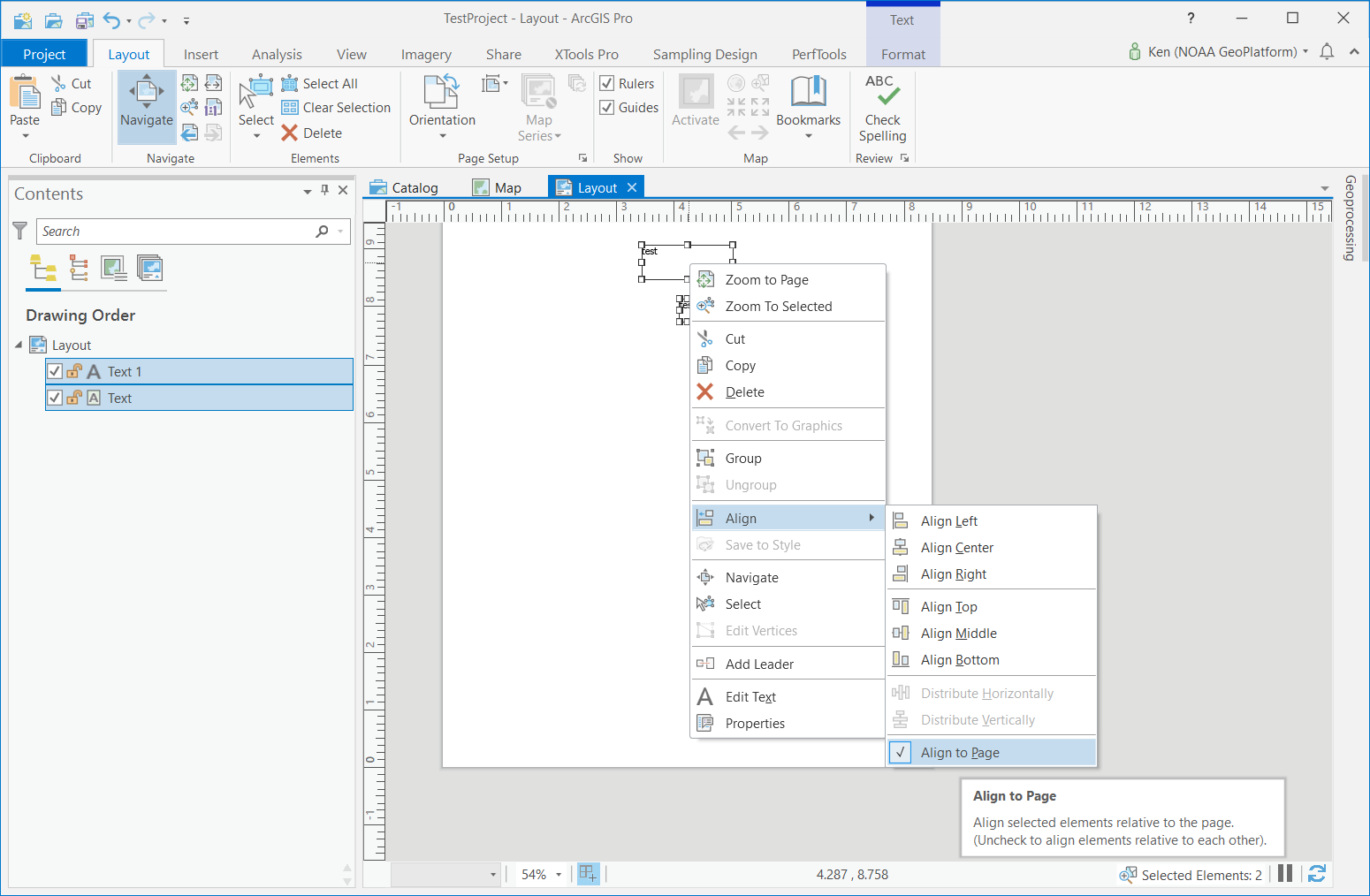This screenshot has height=896, width=1370.
Task: Click the Clear Selection ribbon command
Action: [x=336, y=108]
